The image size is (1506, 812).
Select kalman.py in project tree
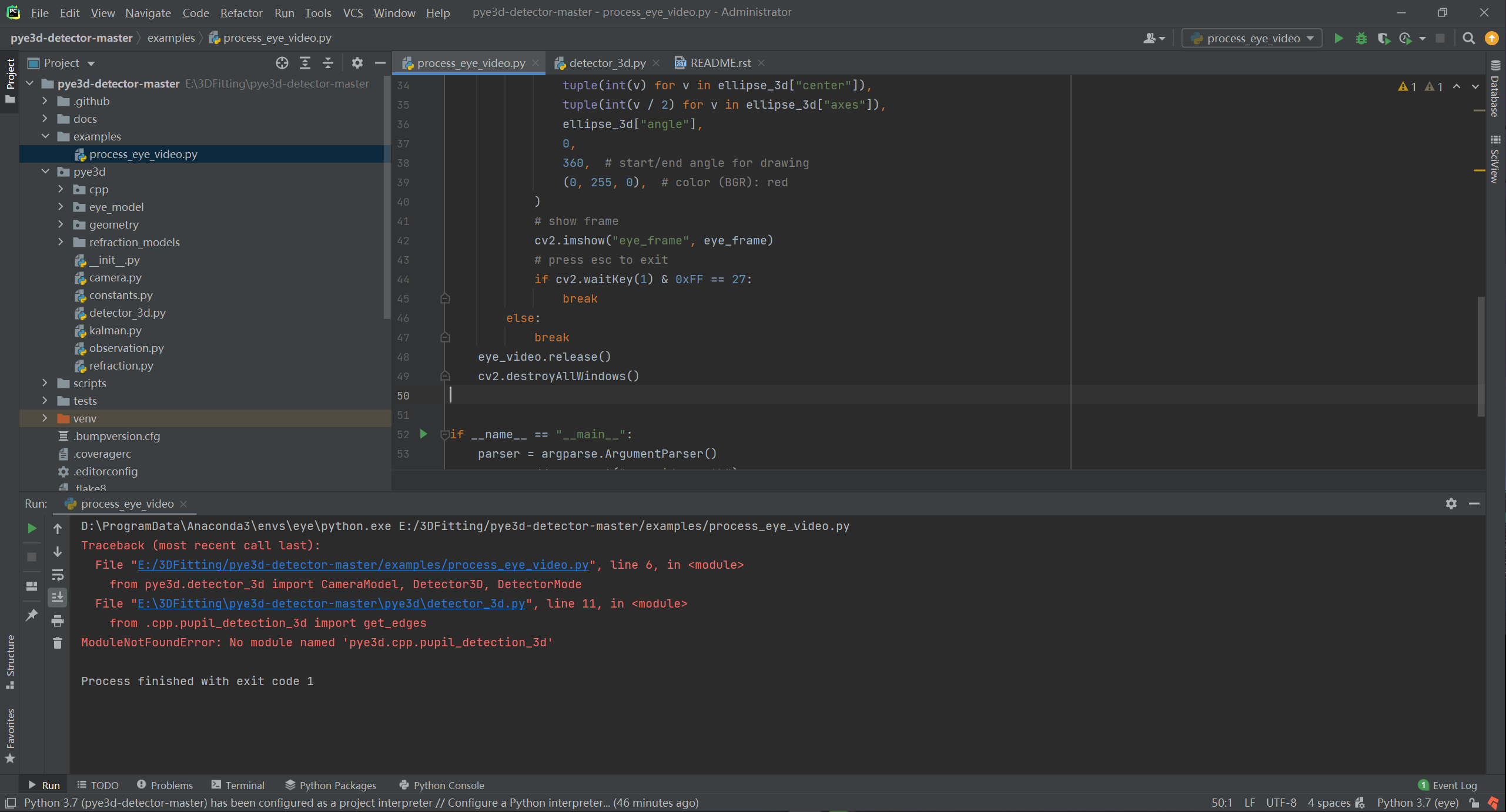[115, 330]
